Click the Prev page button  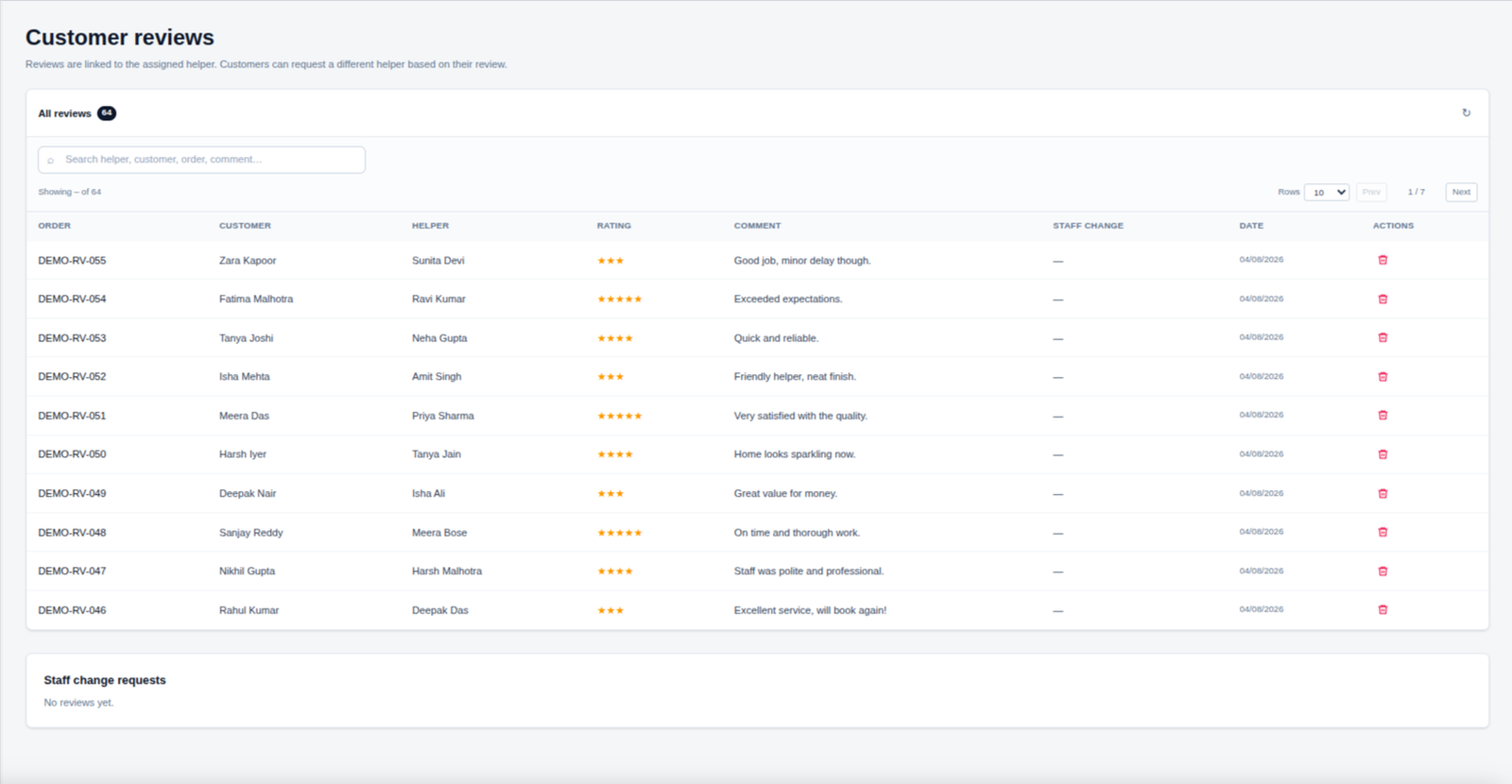click(x=1371, y=192)
